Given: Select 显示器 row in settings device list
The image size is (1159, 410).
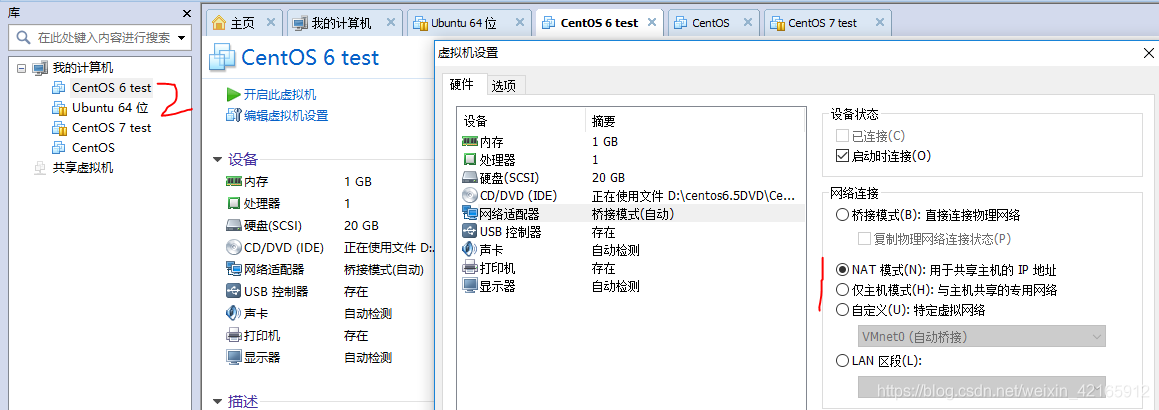Looking at the screenshot, I should (x=631, y=287).
